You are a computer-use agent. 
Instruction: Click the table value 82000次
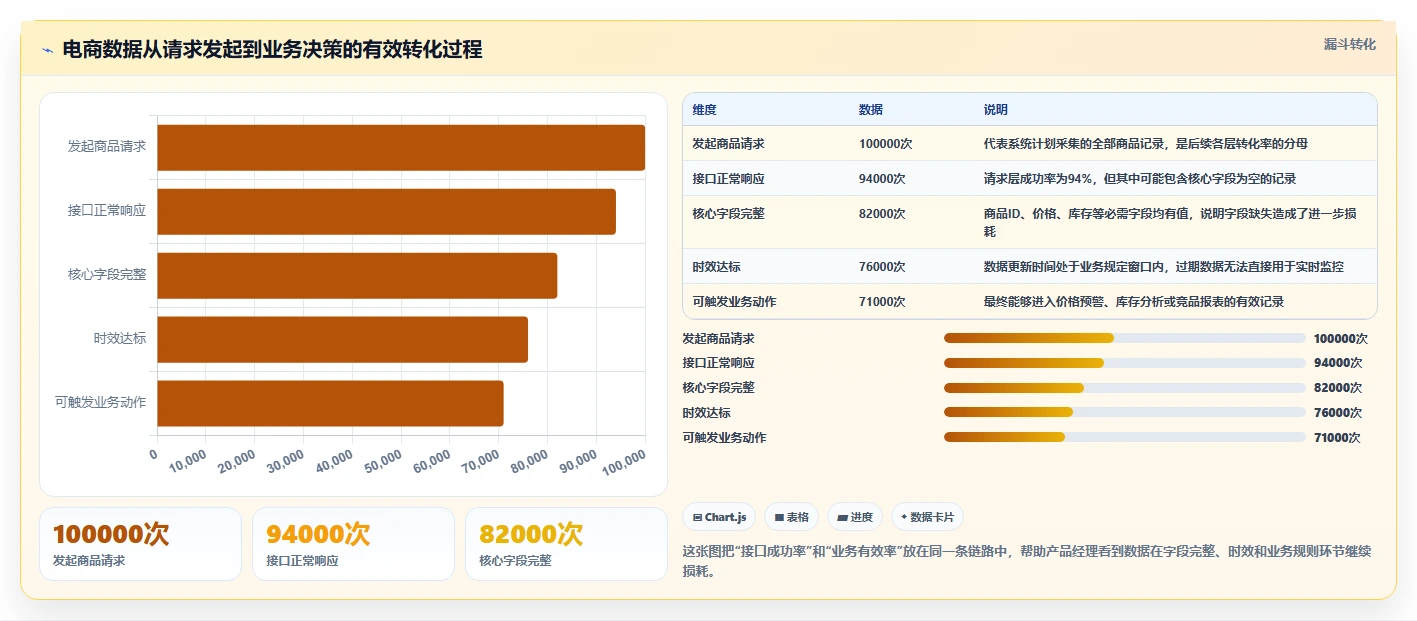pos(882,214)
